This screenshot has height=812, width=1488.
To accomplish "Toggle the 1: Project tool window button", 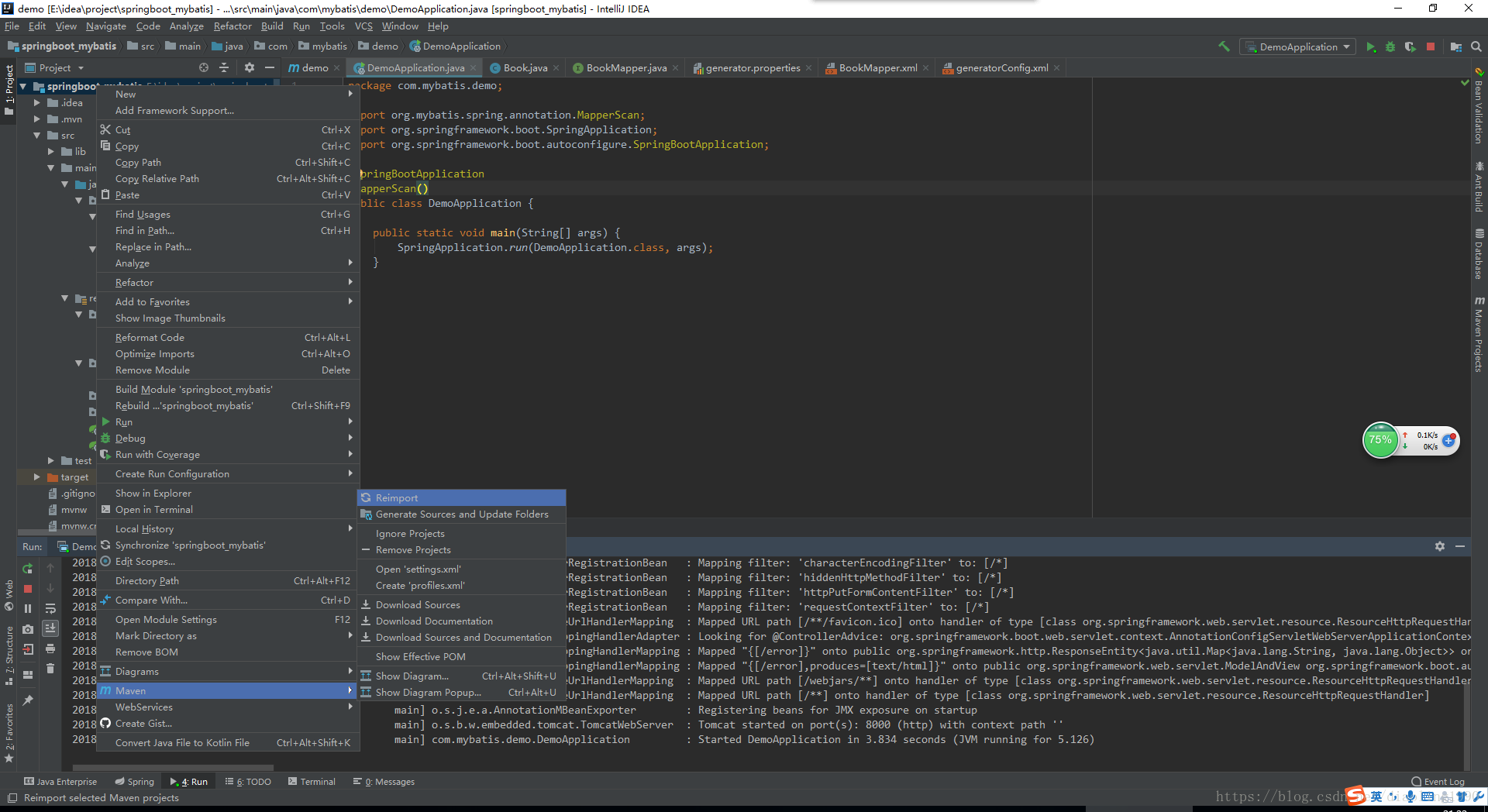I will [x=9, y=91].
